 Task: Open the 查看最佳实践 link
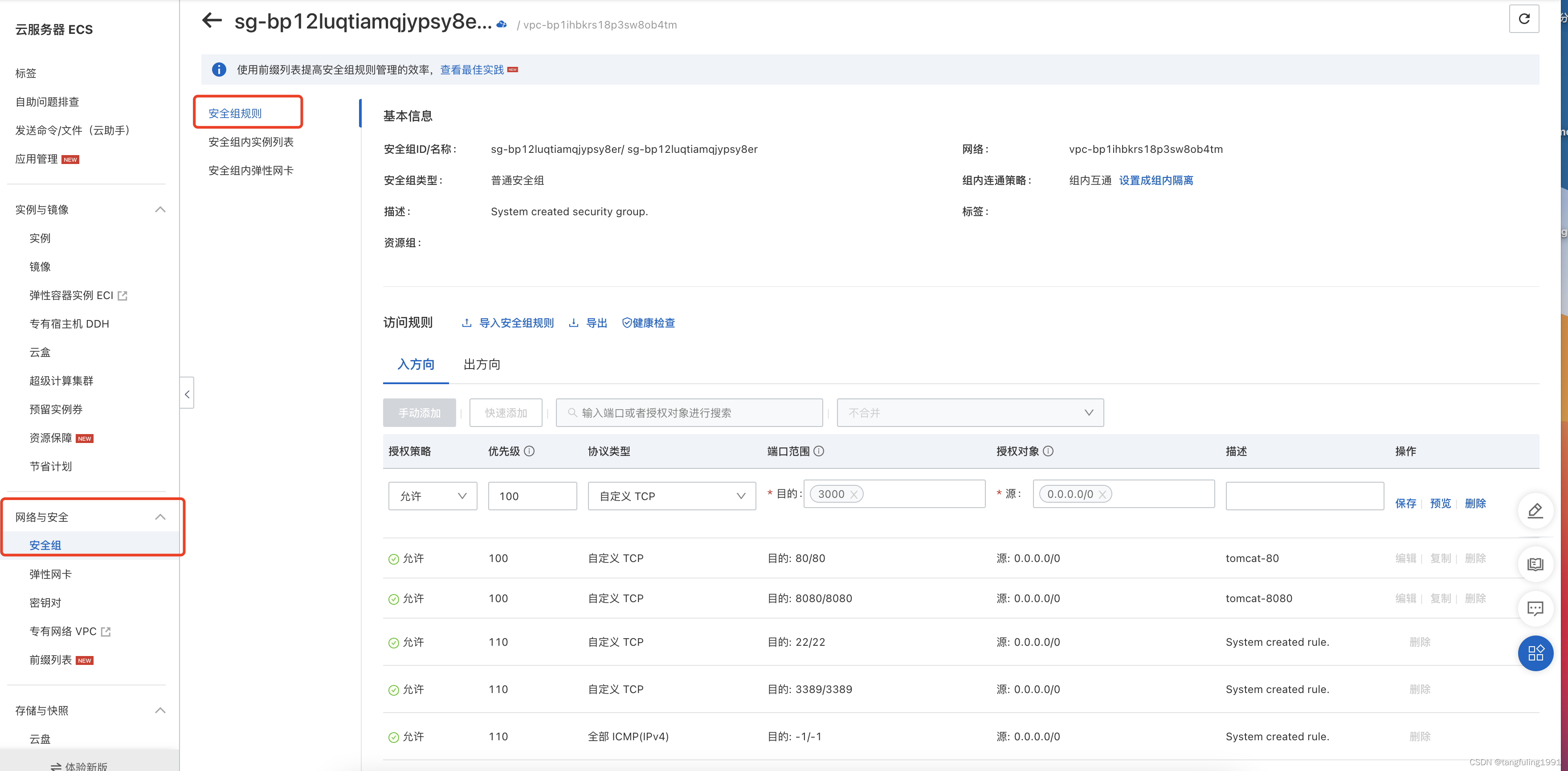click(472, 70)
